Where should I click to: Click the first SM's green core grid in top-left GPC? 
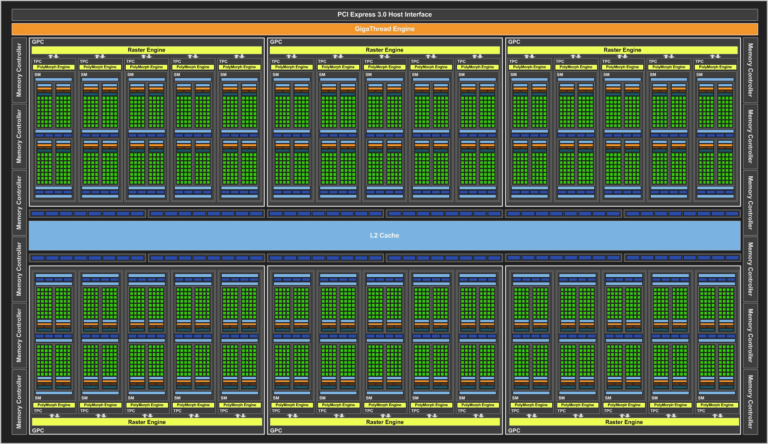click(45, 109)
